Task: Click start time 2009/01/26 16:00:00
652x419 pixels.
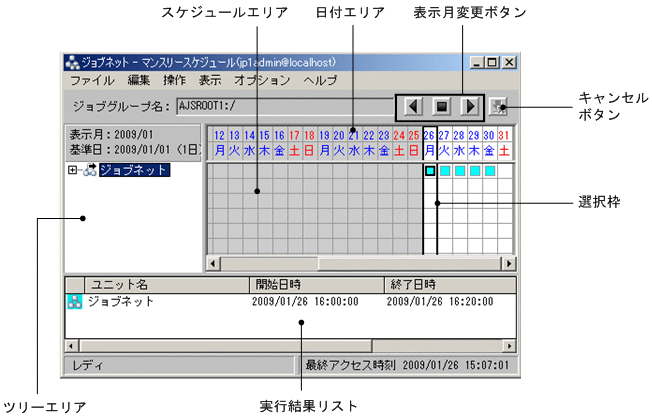Action: (x=305, y=302)
